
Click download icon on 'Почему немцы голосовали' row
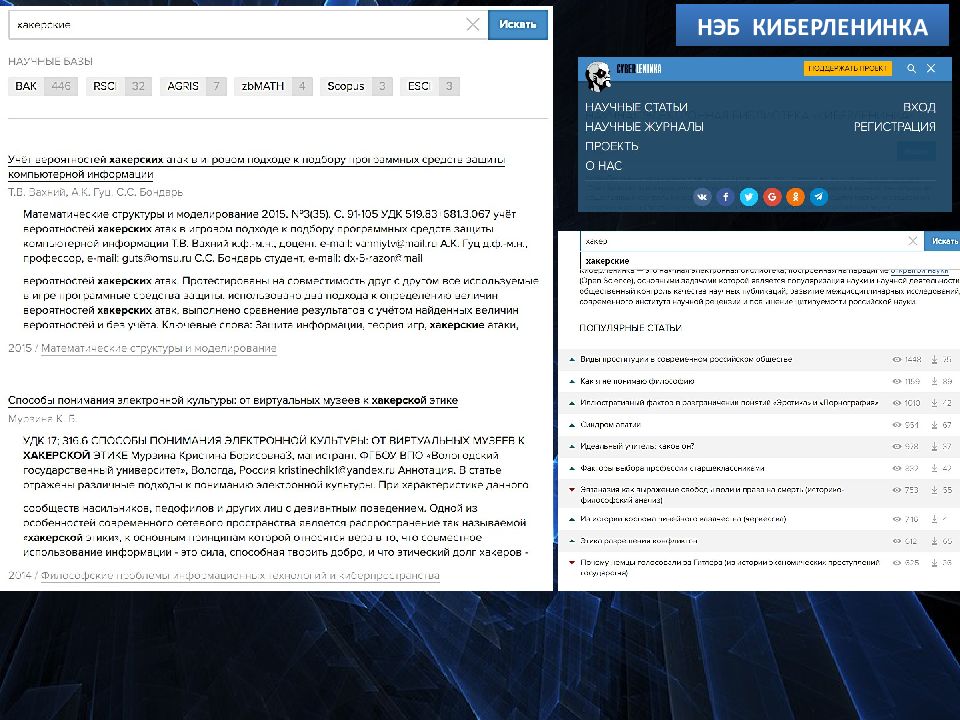[x=934, y=563]
